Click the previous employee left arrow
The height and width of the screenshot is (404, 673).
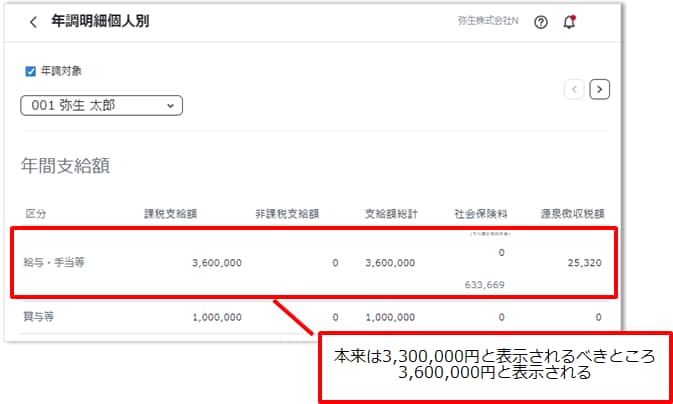pos(574,89)
